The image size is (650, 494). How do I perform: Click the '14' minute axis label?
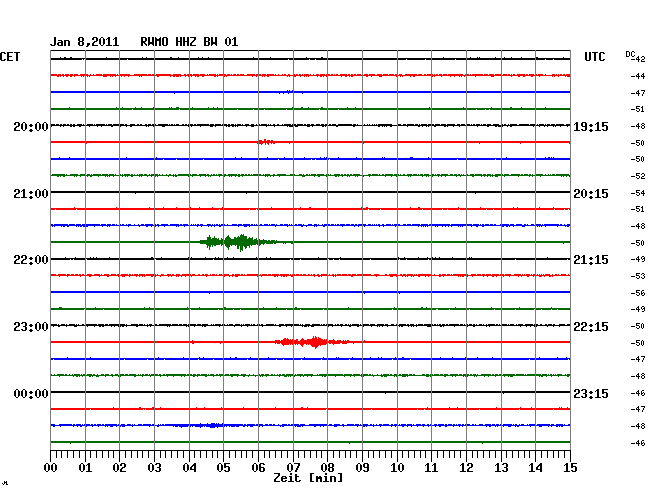535,467
